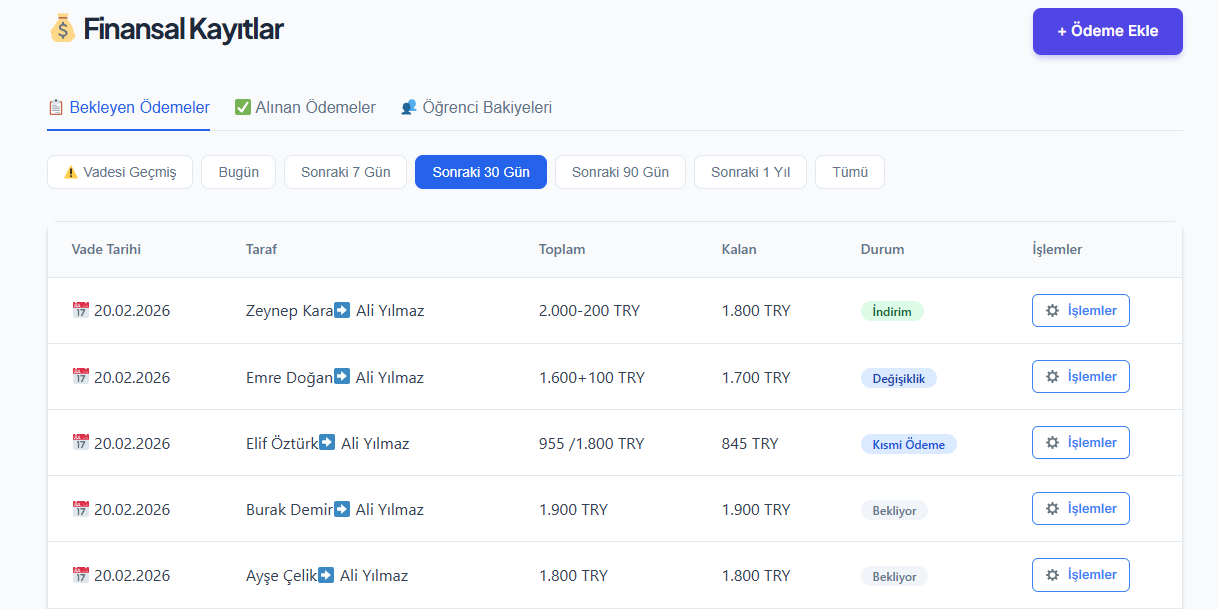Click calendar icon in Zeynep Kara row
The height and width of the screenshot is (609, 1219).
click(81, 311)
